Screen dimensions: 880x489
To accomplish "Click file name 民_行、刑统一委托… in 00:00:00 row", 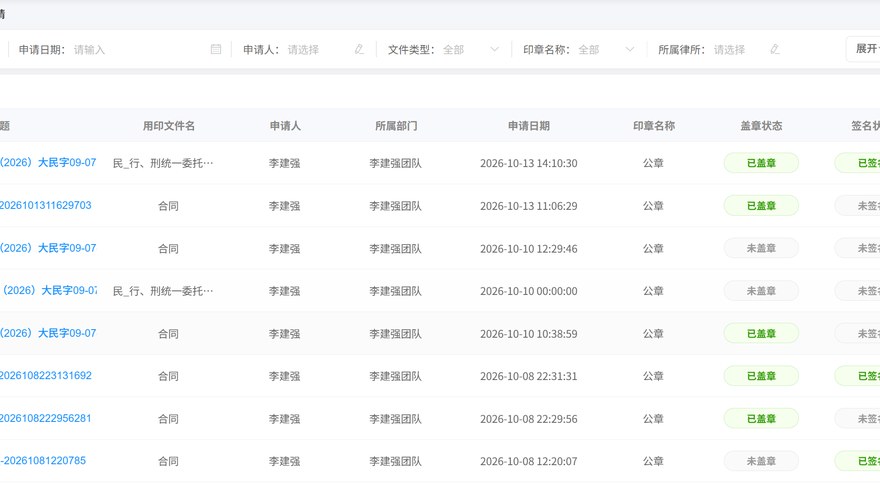I will point(163,291).
